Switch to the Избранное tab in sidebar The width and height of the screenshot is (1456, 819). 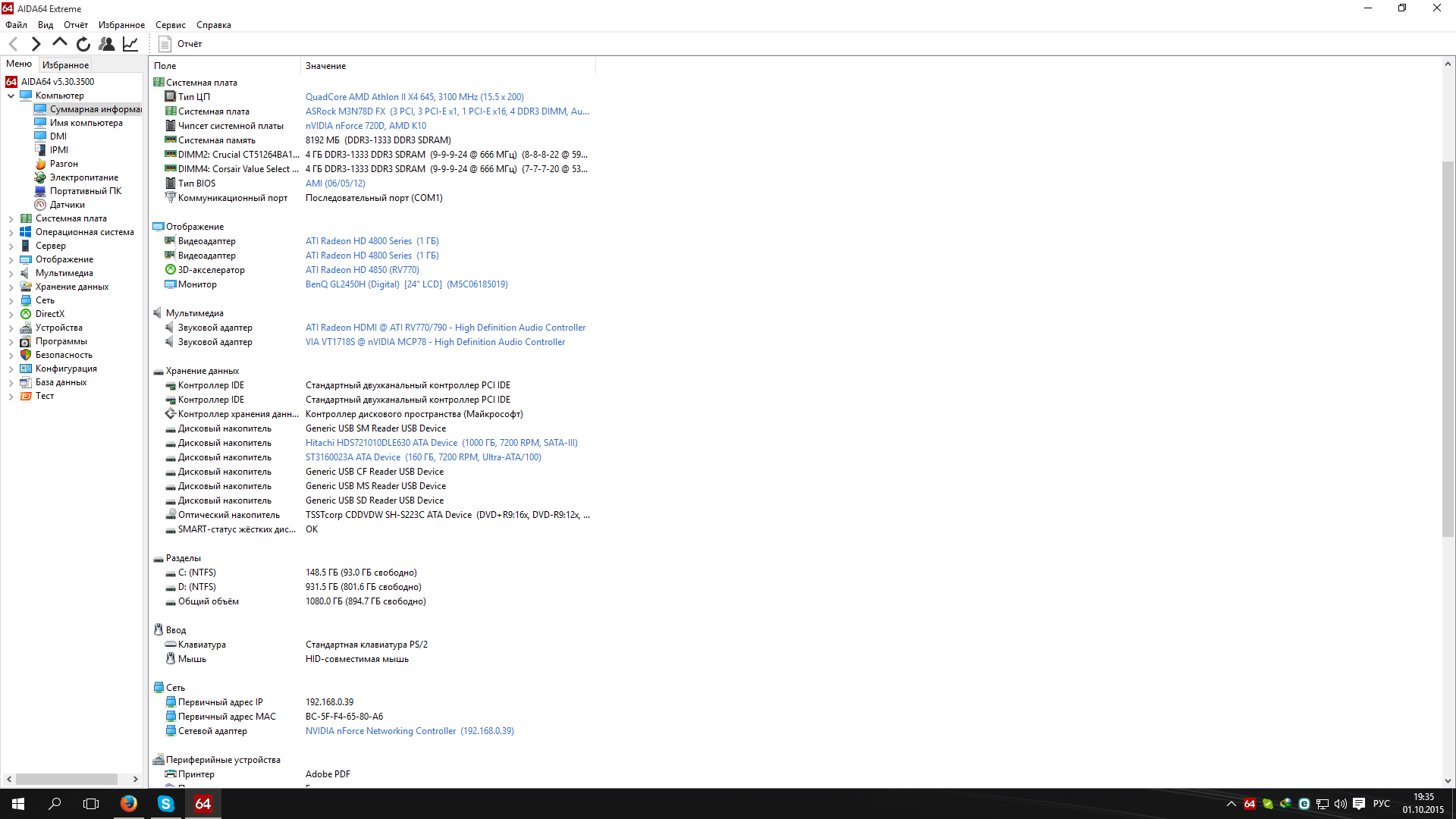[65, 65]
